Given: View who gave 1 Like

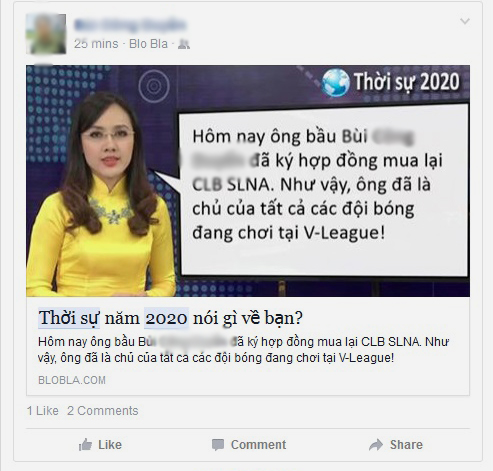Looking at the screenshot, I should pyautogui.click(x=43, y=411).
